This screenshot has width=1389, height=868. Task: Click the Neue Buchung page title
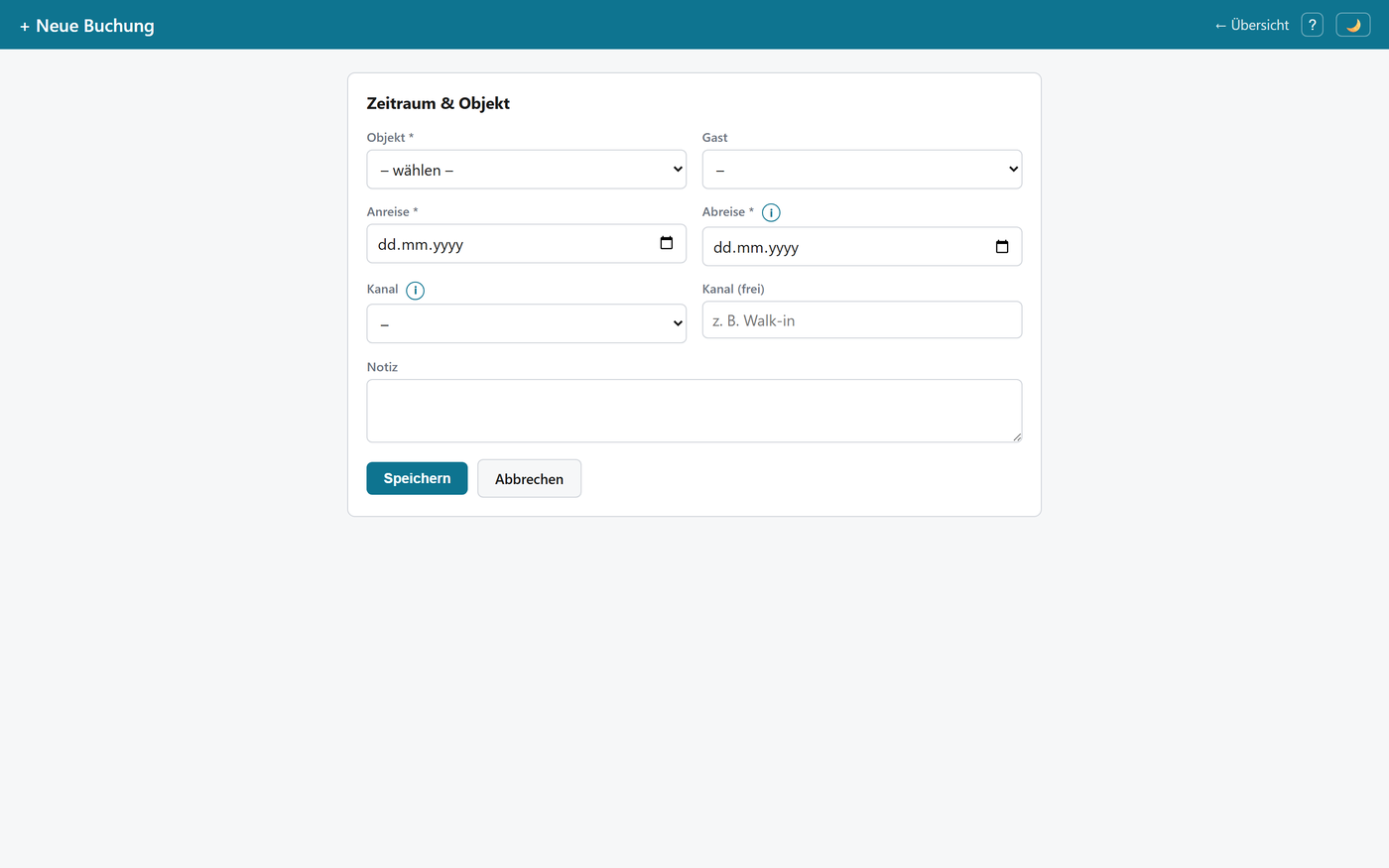95,26
